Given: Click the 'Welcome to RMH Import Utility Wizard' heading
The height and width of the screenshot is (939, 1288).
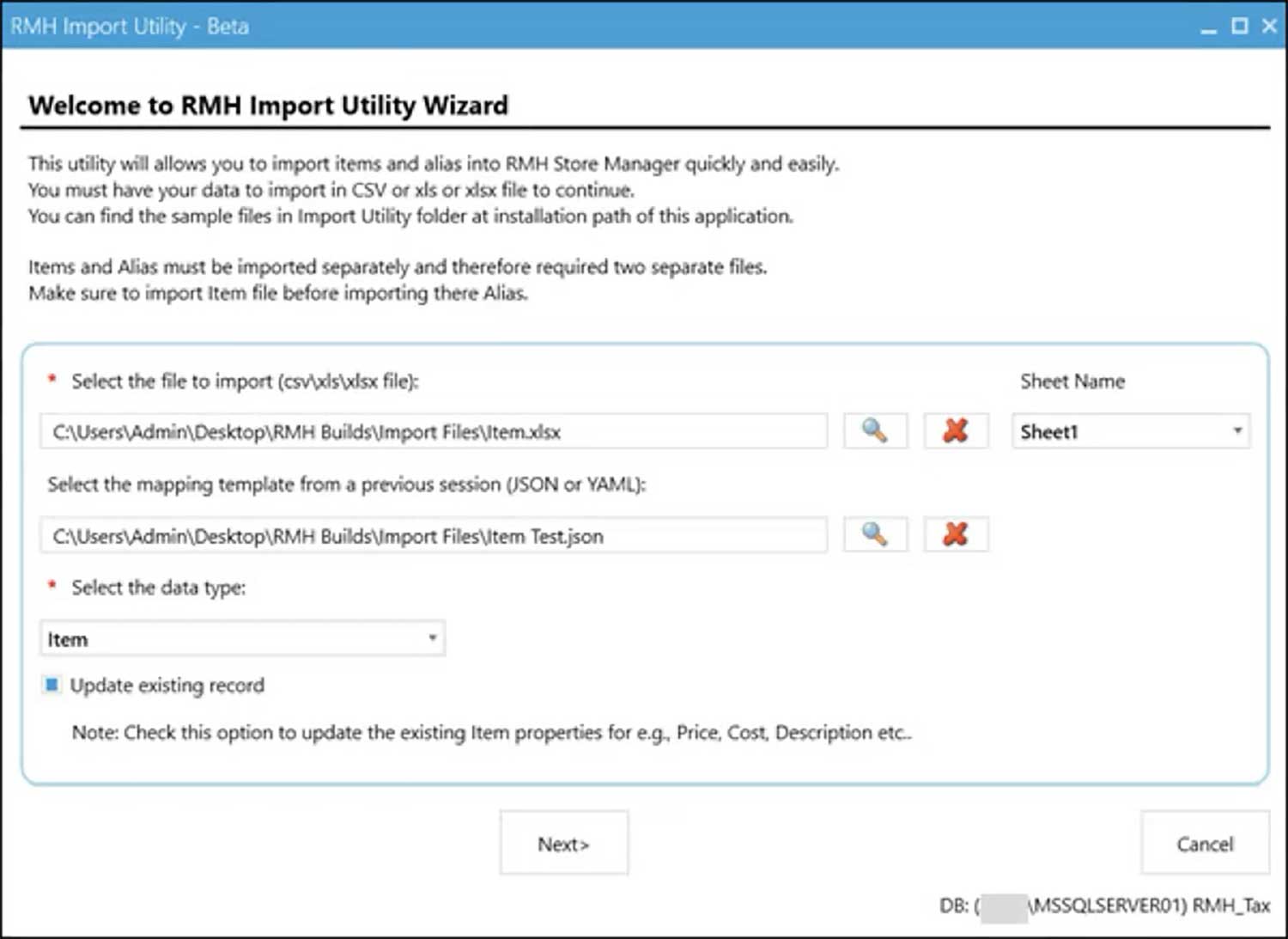Looking at the screenshot, I should pos(268,105).
